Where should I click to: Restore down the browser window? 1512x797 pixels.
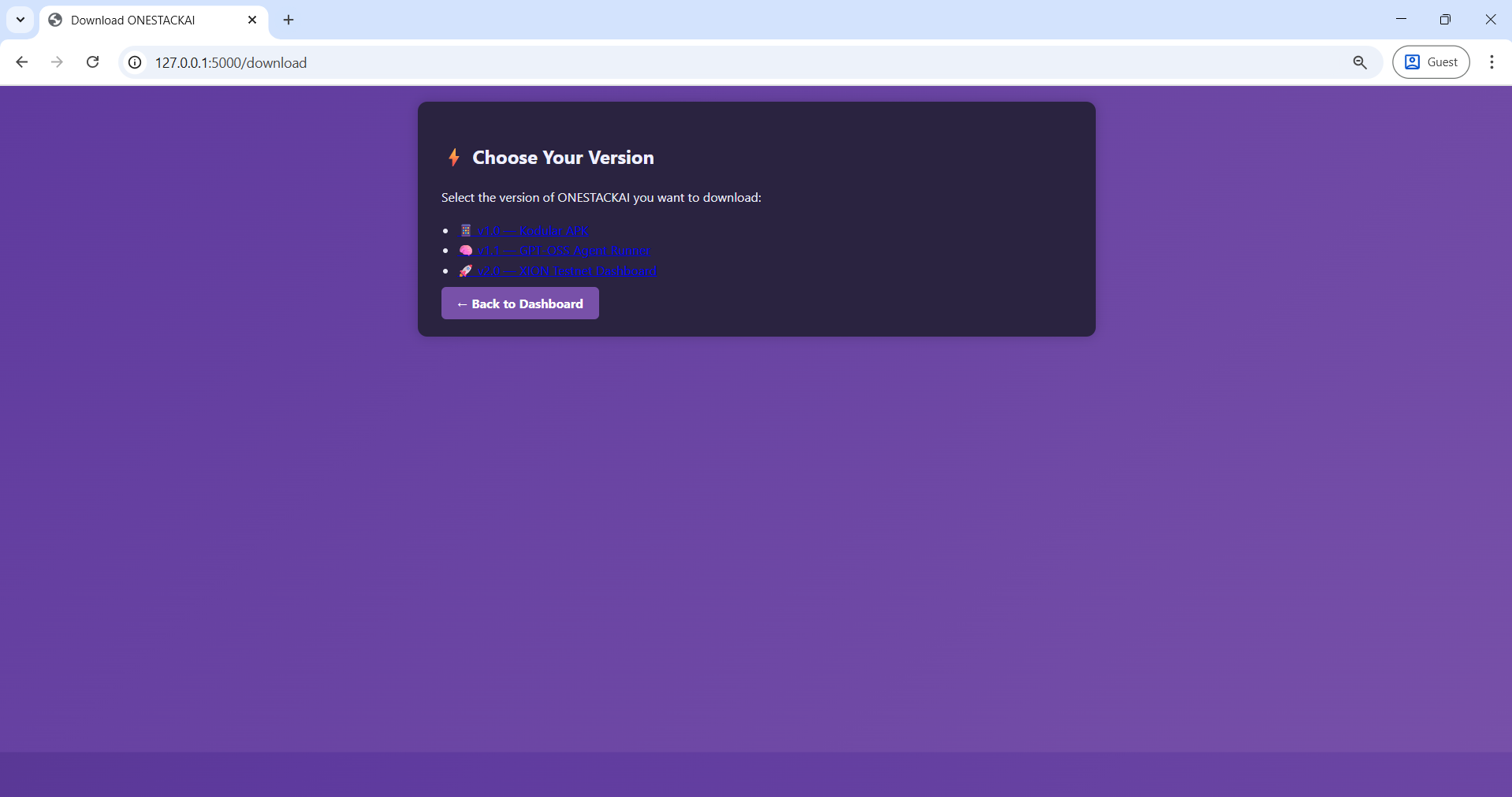point(1445,19)
